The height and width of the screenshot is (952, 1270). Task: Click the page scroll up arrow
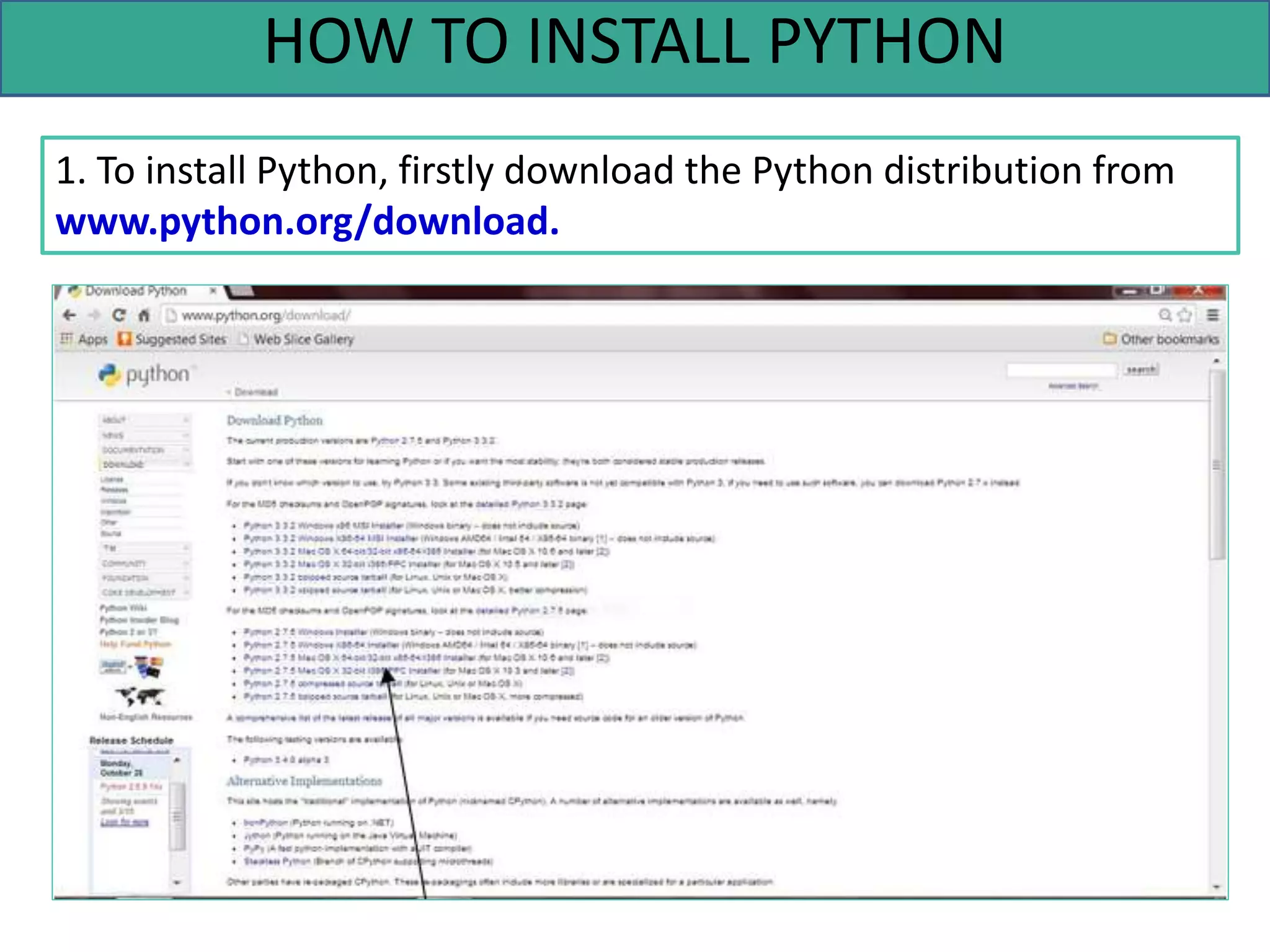1216,361
